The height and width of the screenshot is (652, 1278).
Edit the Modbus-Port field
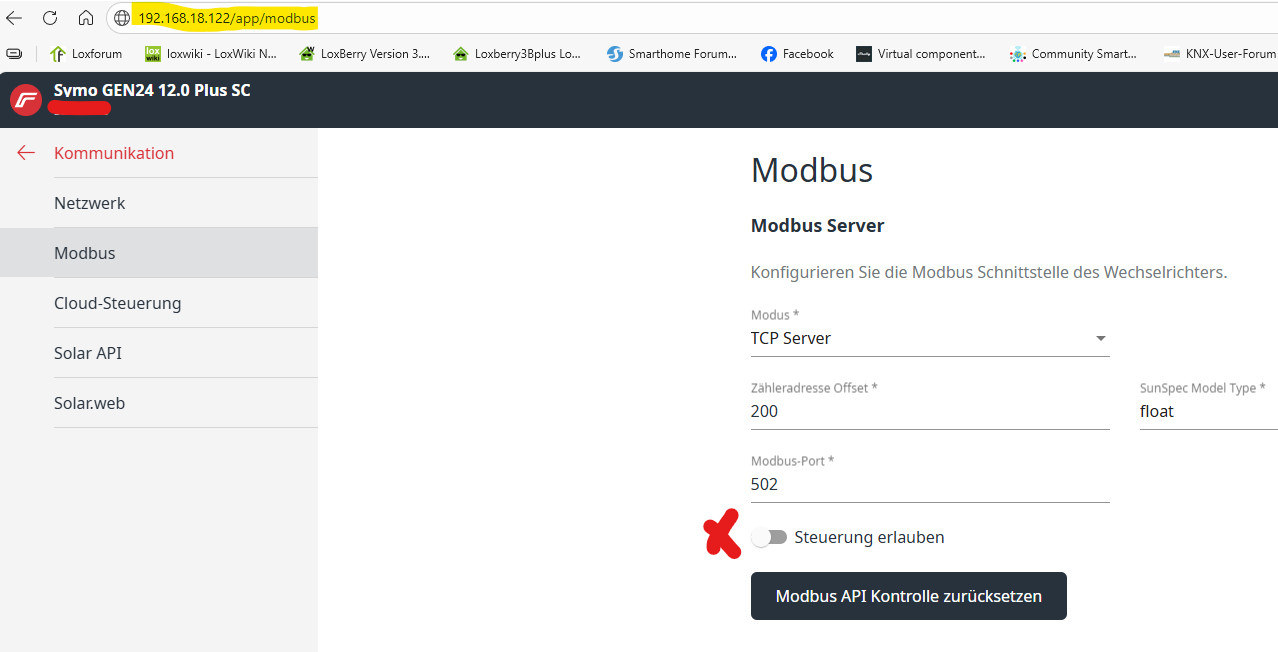930,484
